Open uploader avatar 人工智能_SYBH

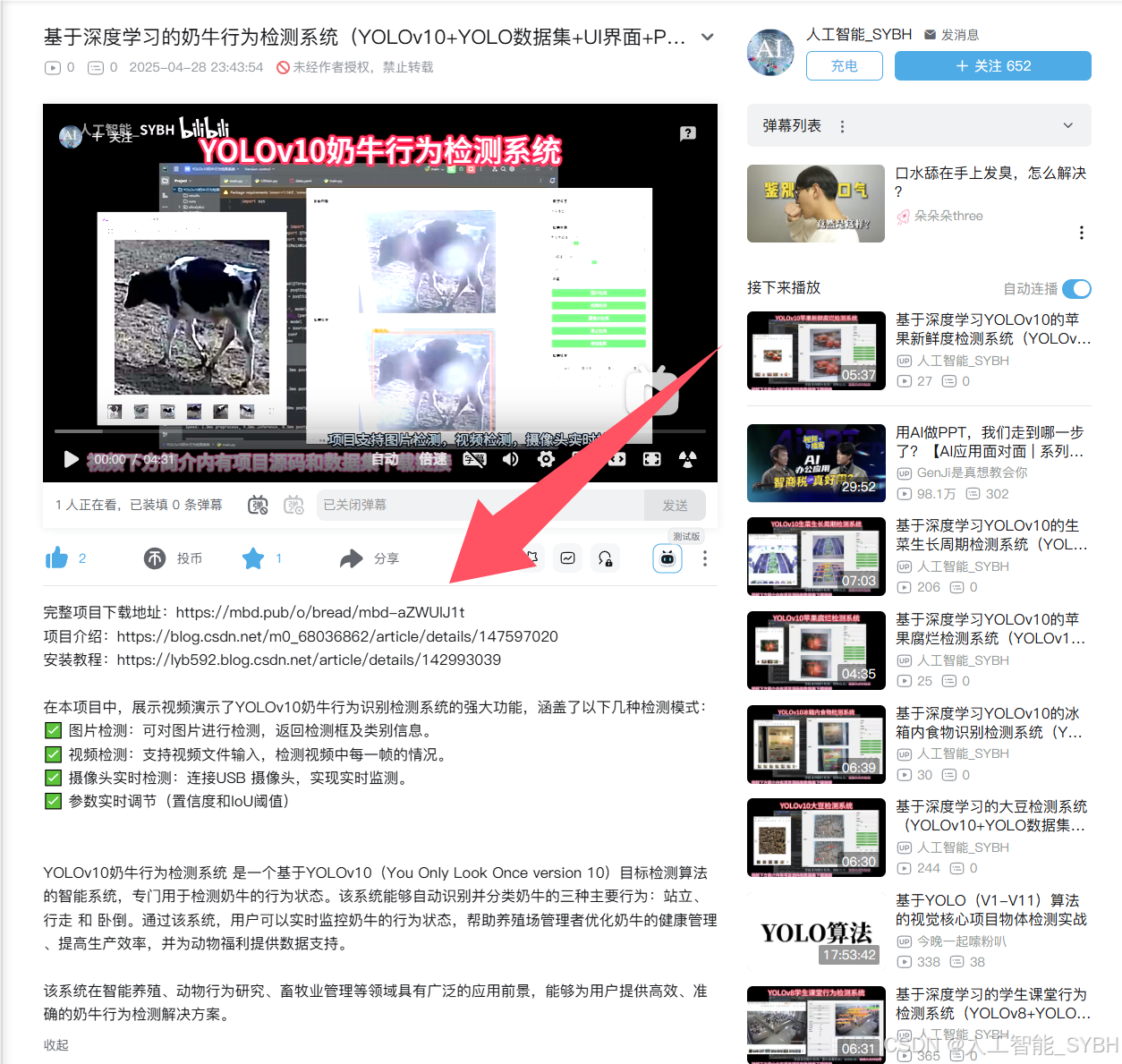770,51
